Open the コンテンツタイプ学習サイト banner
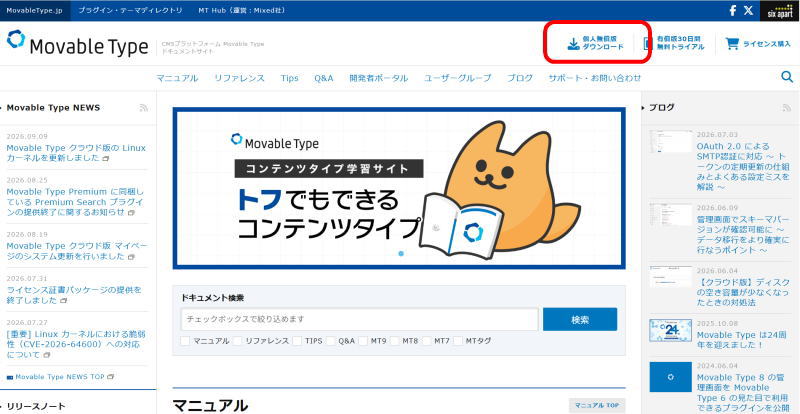The width and height of the screenshot is (800, 414). pos(399,188)
